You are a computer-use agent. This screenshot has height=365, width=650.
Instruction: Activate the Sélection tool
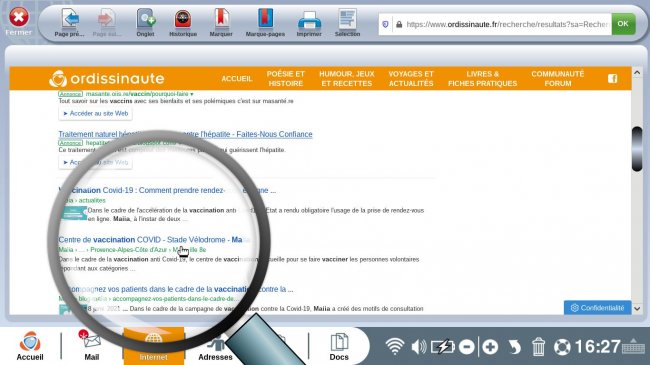(347, 22)
